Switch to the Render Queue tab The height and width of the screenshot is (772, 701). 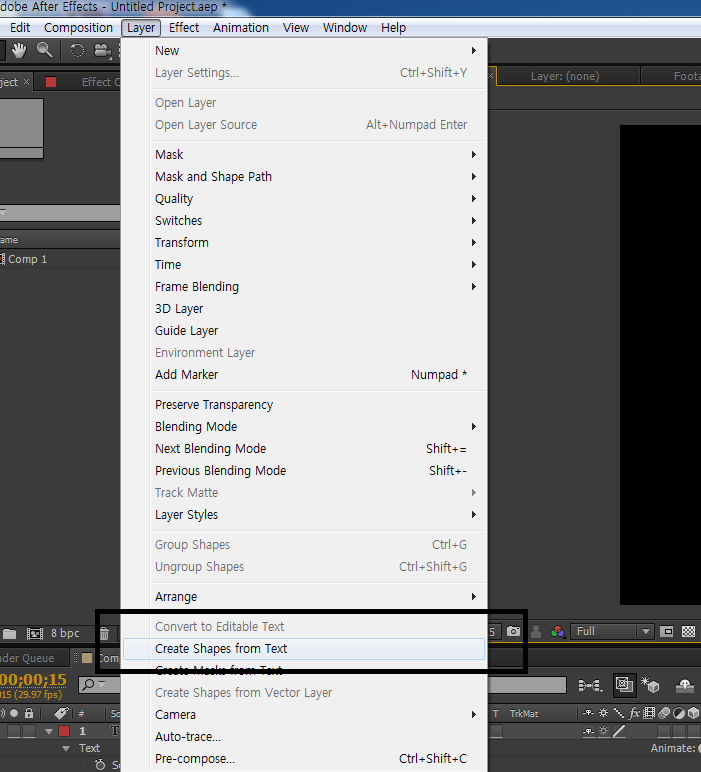point(33,658)
